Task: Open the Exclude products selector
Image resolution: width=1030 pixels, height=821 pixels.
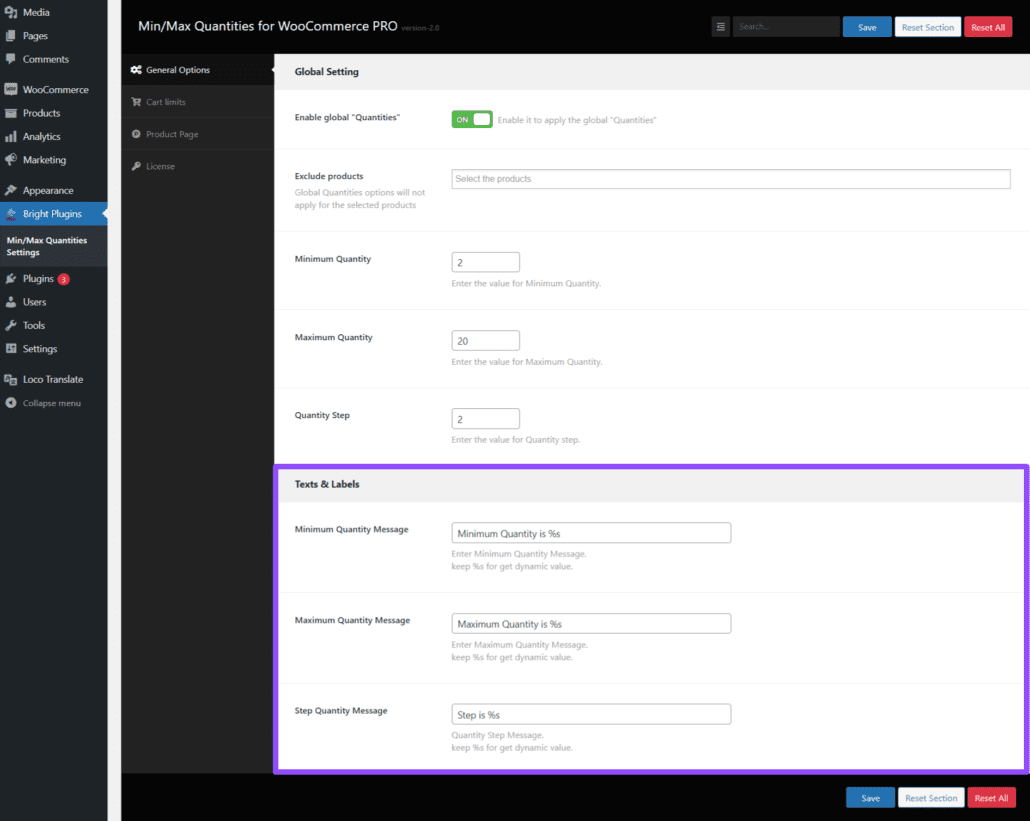Action: (730, 179)
